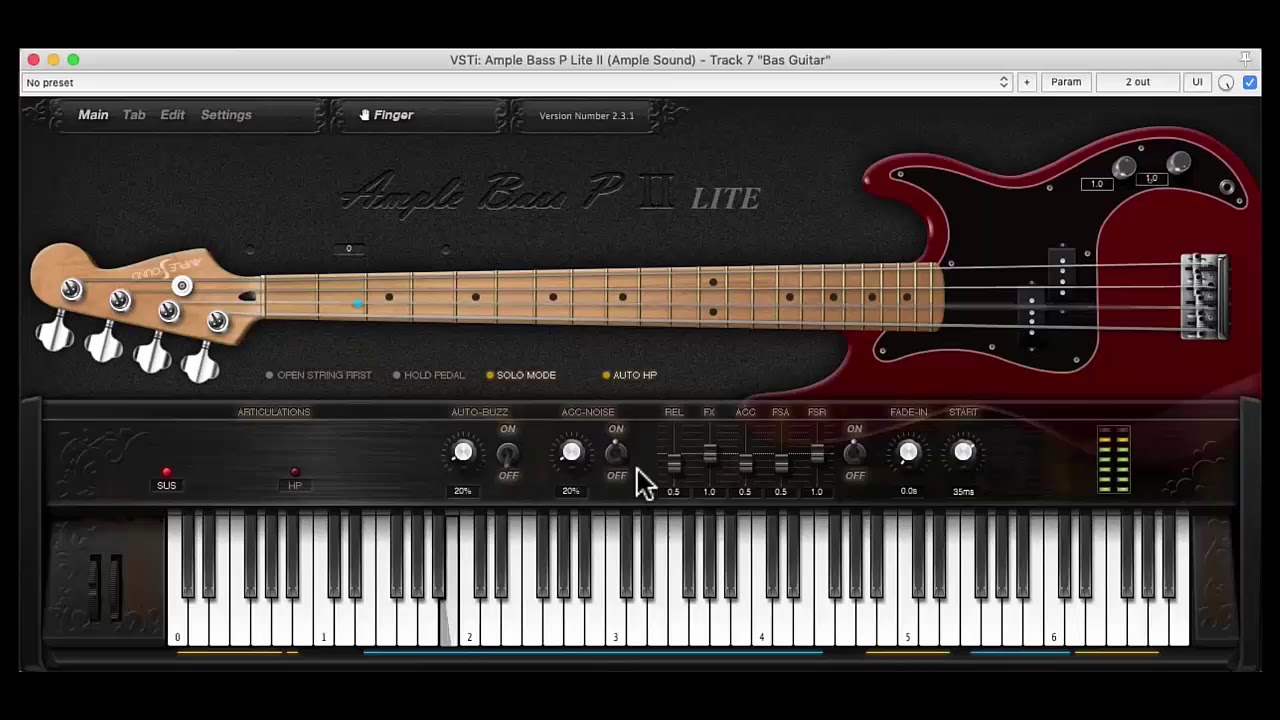Click the REL volume fader

coord(674,463)
